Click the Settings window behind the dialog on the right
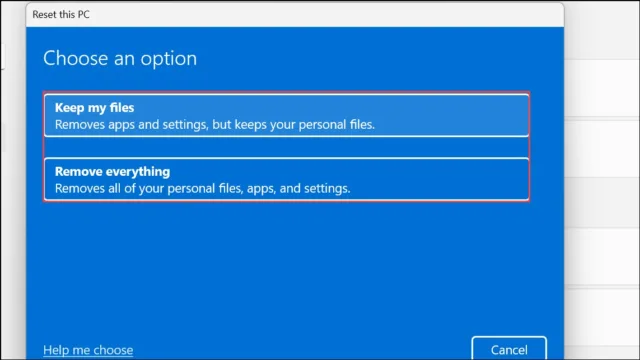640x360 pixels. pyautogui.click(x=602, y=180)
